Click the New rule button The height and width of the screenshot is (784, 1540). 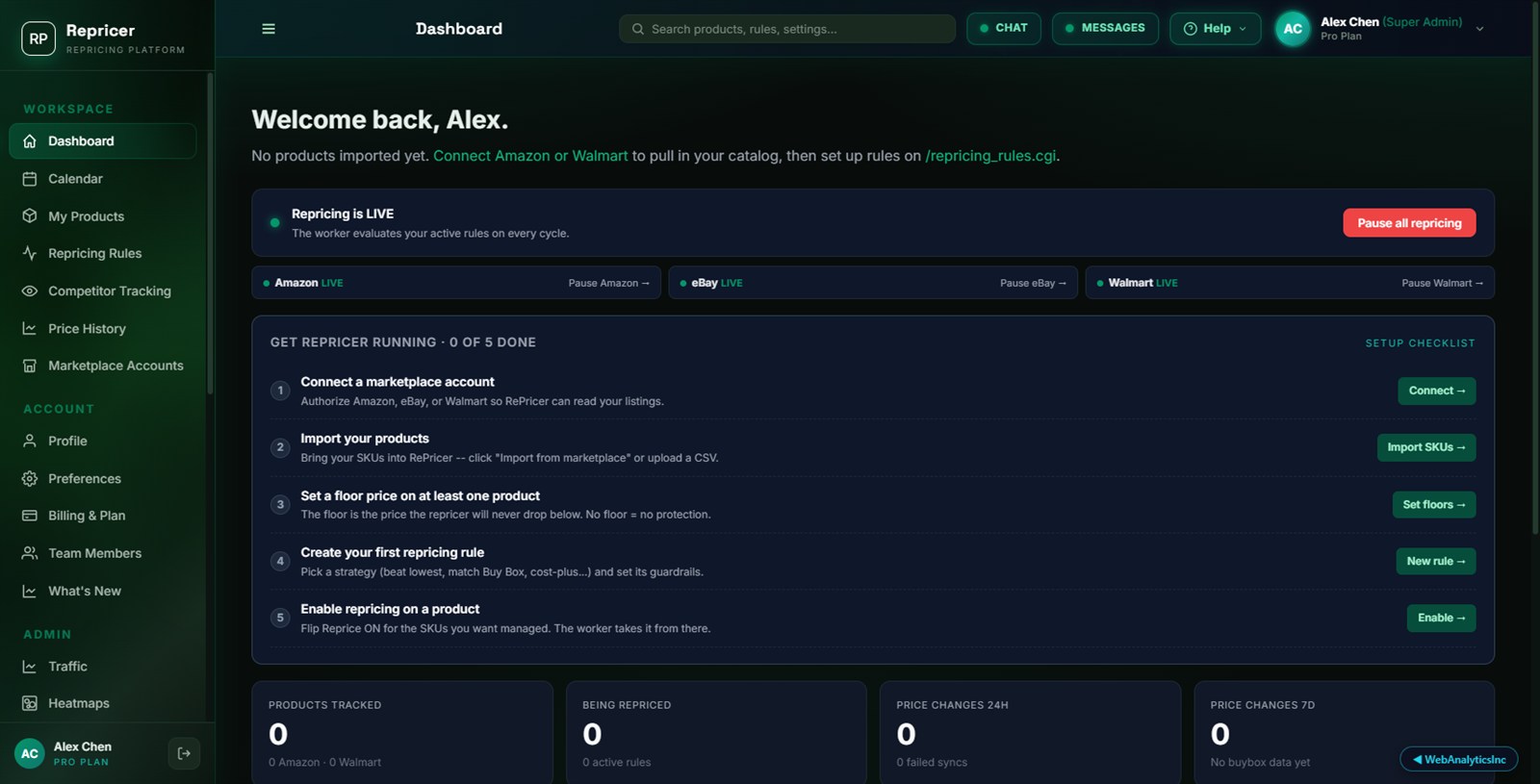(1436, 561)
